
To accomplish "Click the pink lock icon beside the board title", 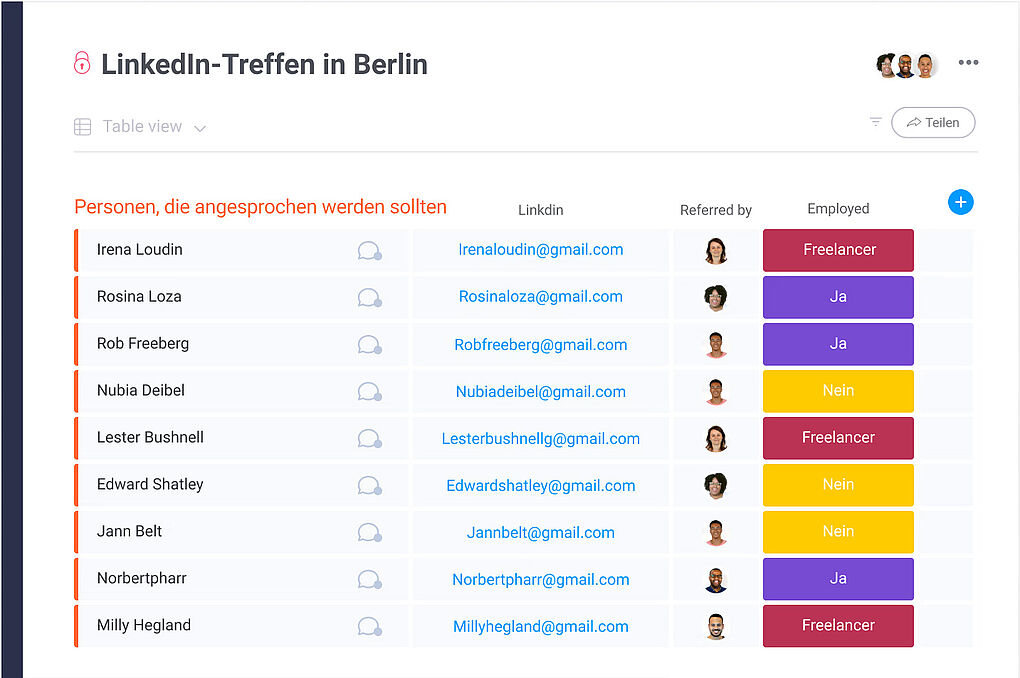I will (x=82, y=63).
